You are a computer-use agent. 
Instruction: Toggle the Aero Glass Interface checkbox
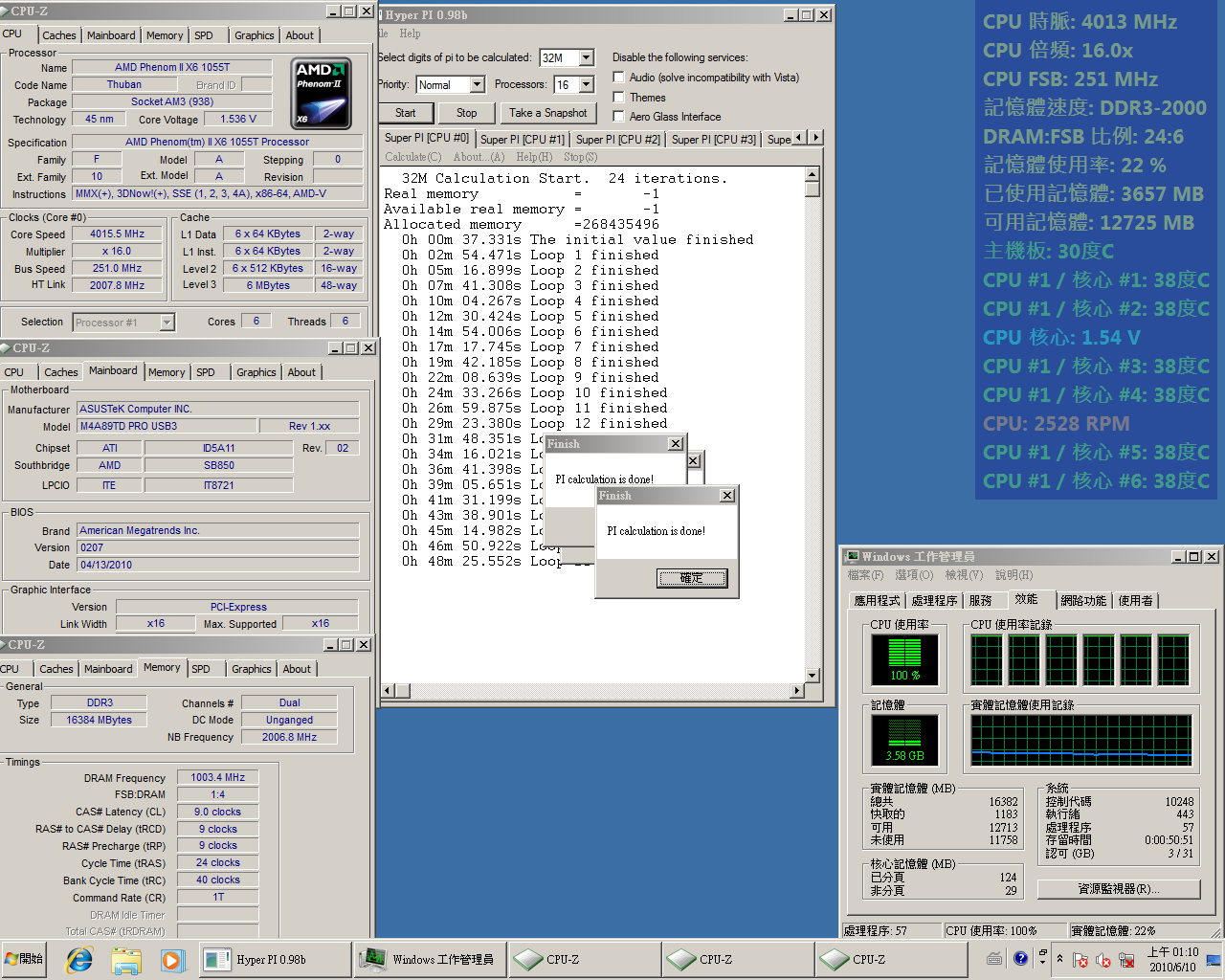point(619,117)
